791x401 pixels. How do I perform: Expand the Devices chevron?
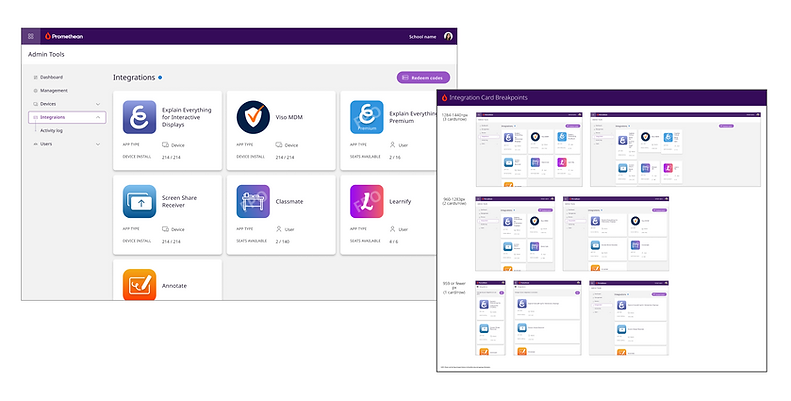[98, 104]
